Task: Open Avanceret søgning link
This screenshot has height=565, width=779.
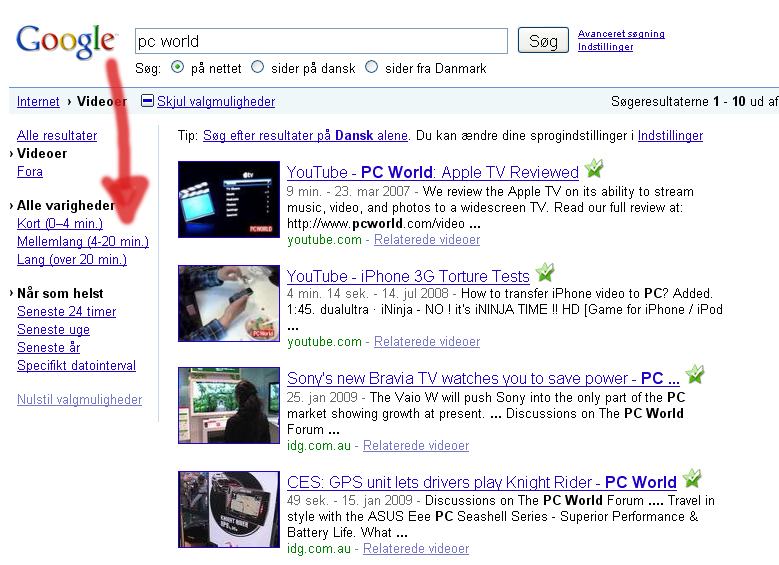Action: click(621, 34)
